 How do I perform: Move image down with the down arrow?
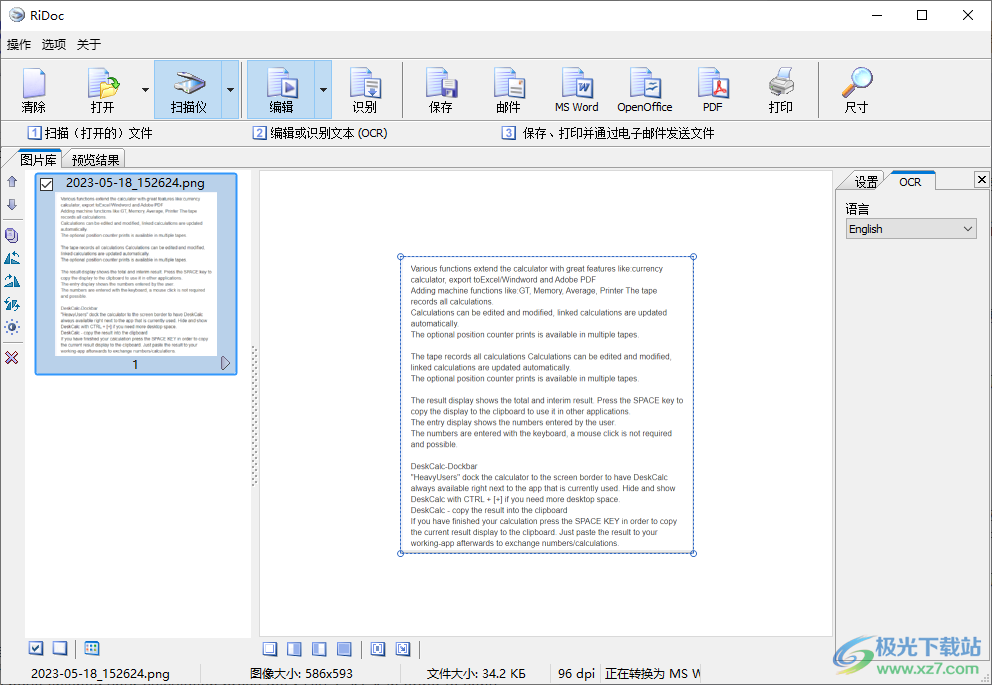point(12,205)
